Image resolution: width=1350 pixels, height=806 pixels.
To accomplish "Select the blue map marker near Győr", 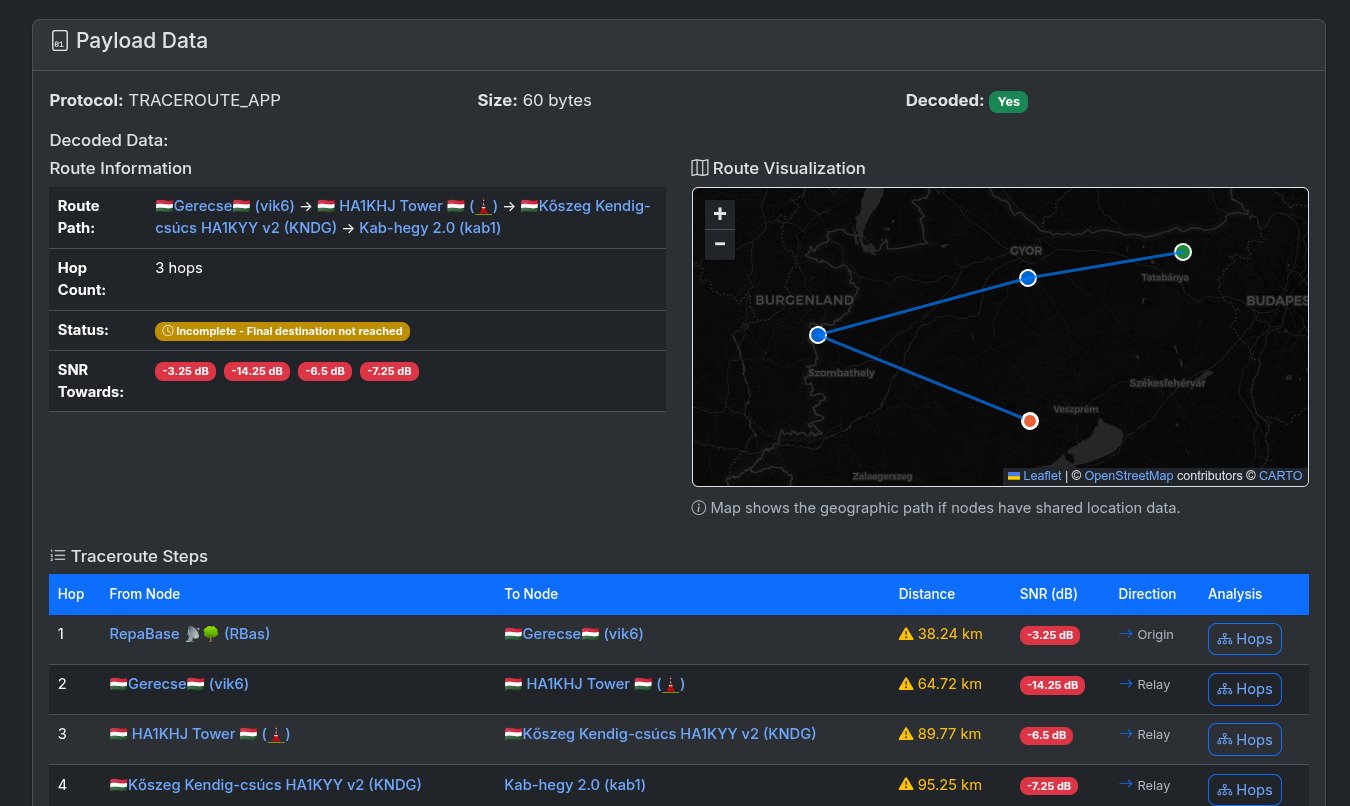I will coord(1028,278).
